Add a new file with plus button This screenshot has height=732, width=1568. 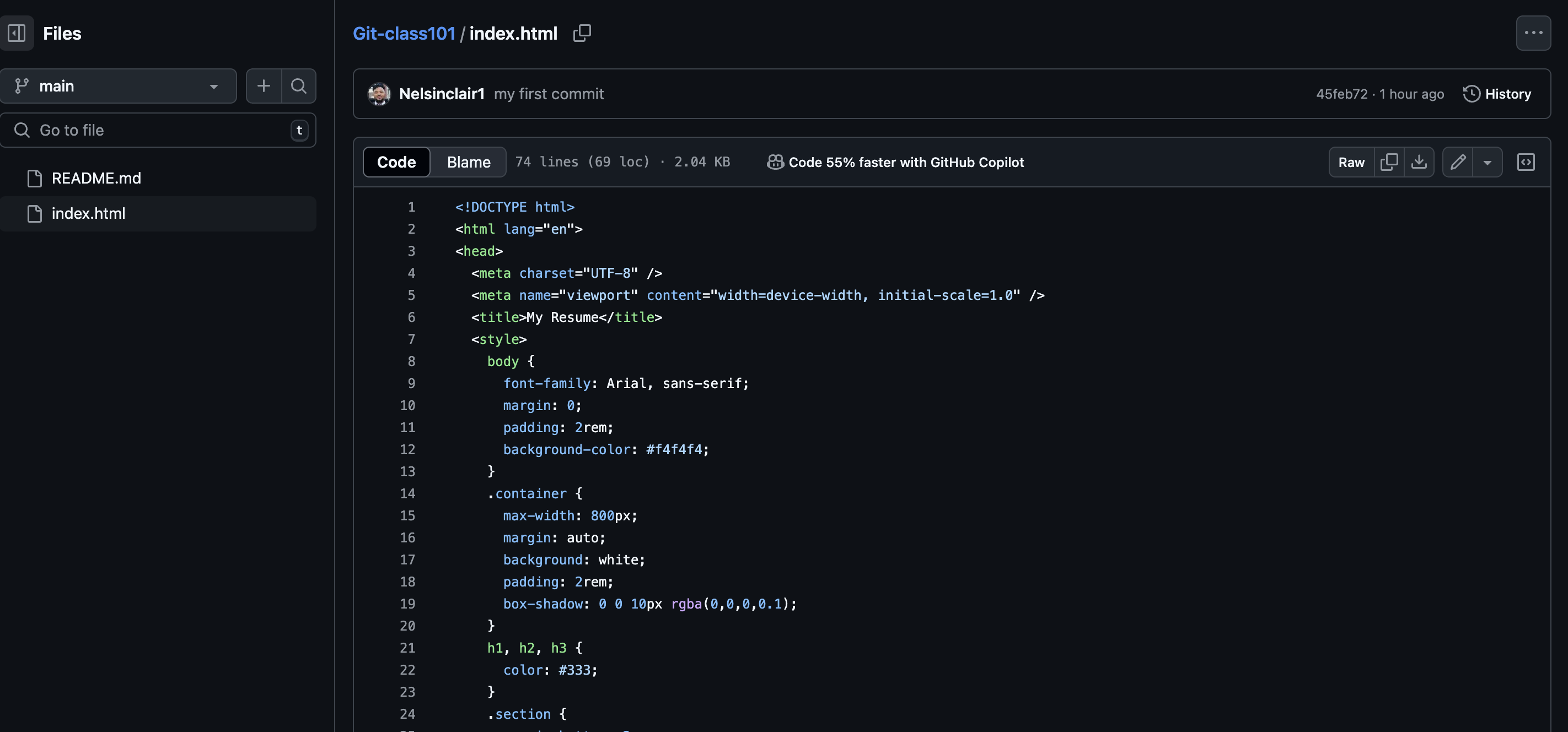(x=264, y=86)
